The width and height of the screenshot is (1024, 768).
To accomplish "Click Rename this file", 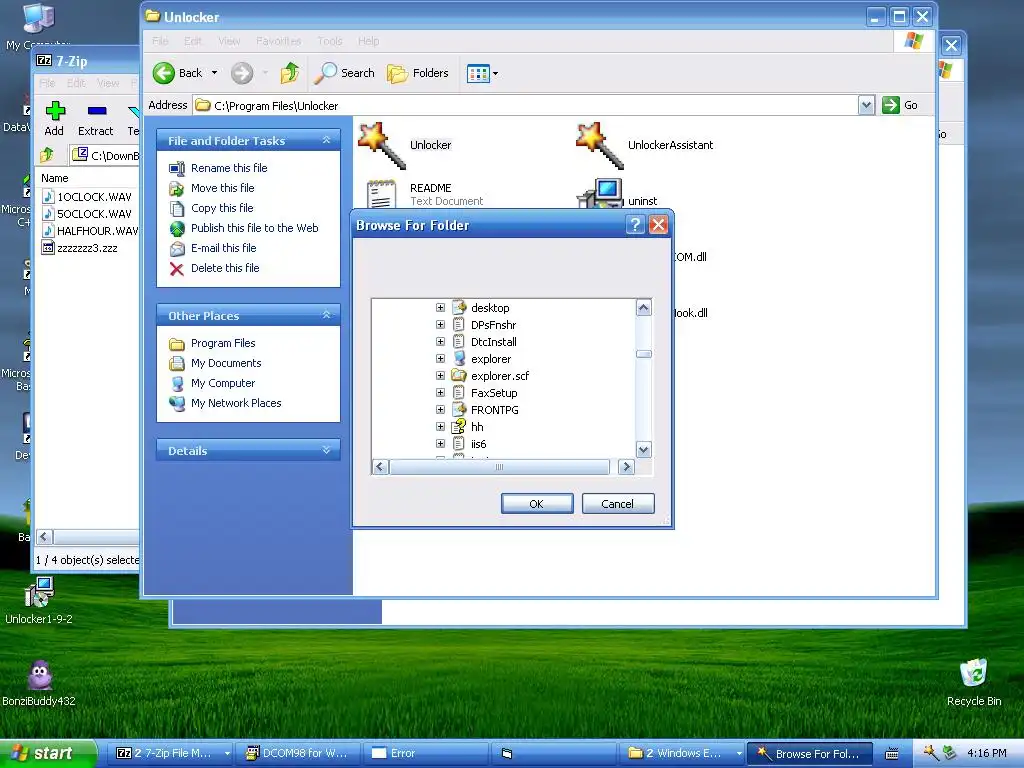I will point(229,168).
